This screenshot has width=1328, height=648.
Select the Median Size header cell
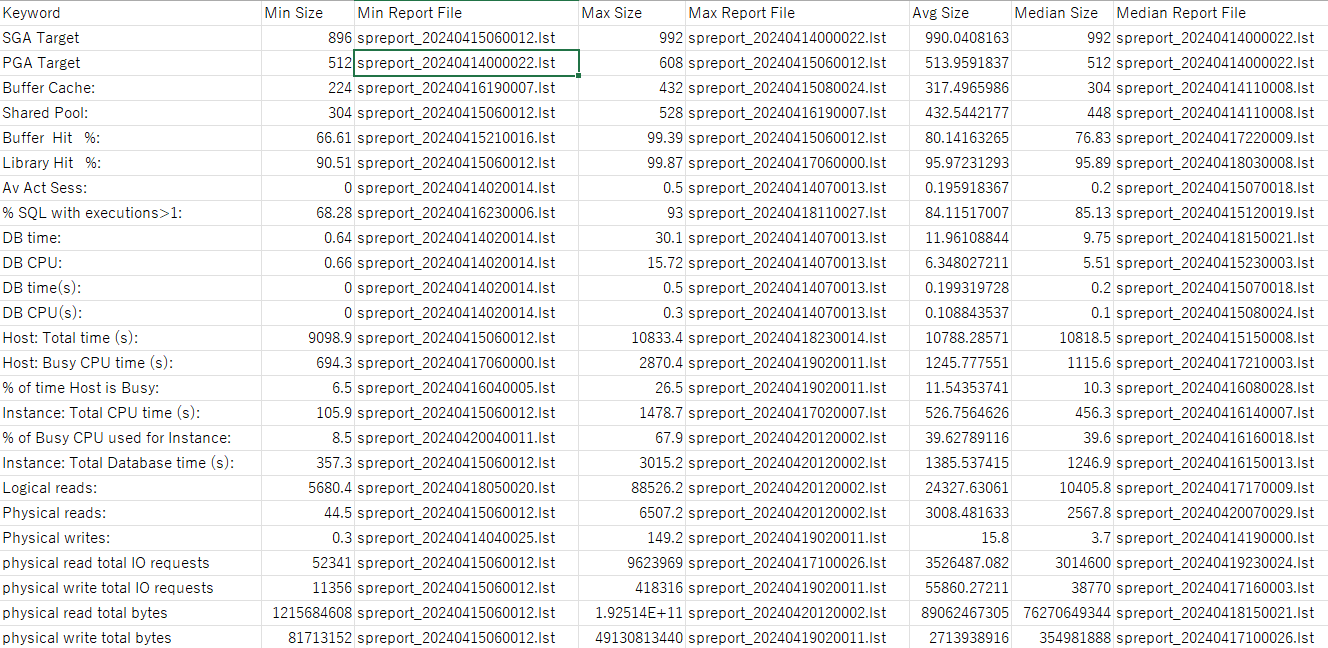click(1063, 13)
